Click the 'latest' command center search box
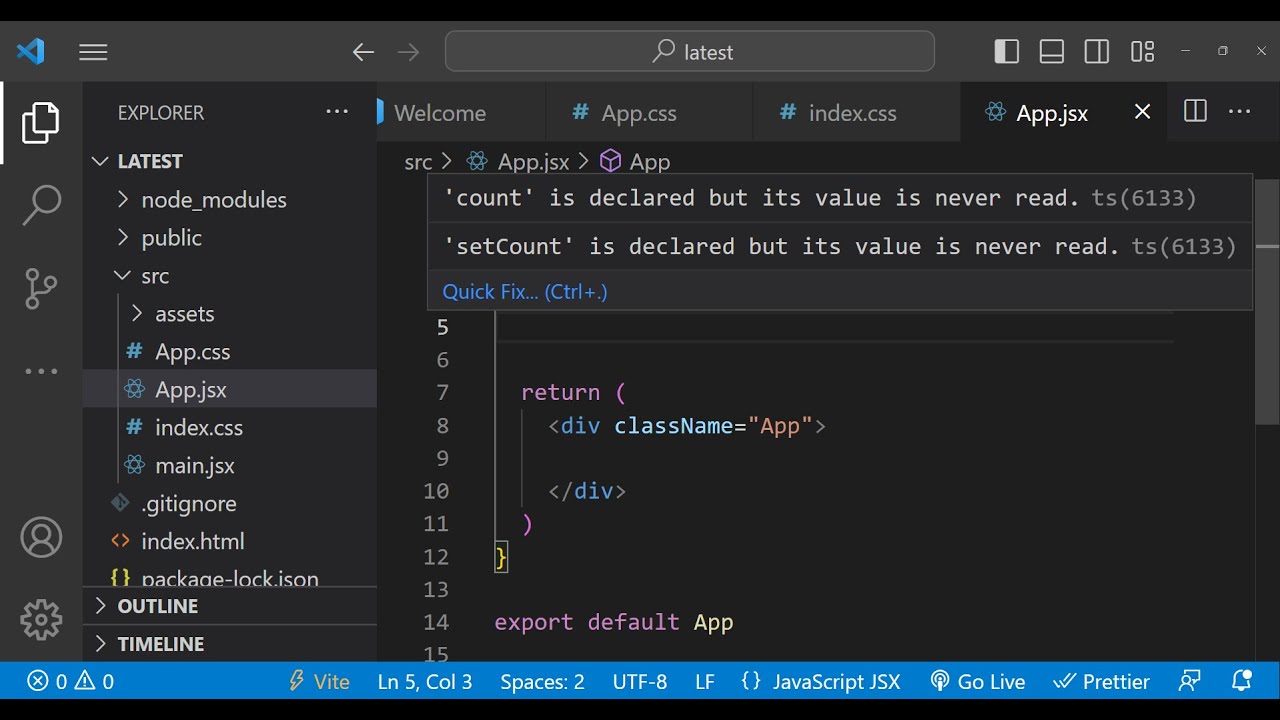 [690, 52]
